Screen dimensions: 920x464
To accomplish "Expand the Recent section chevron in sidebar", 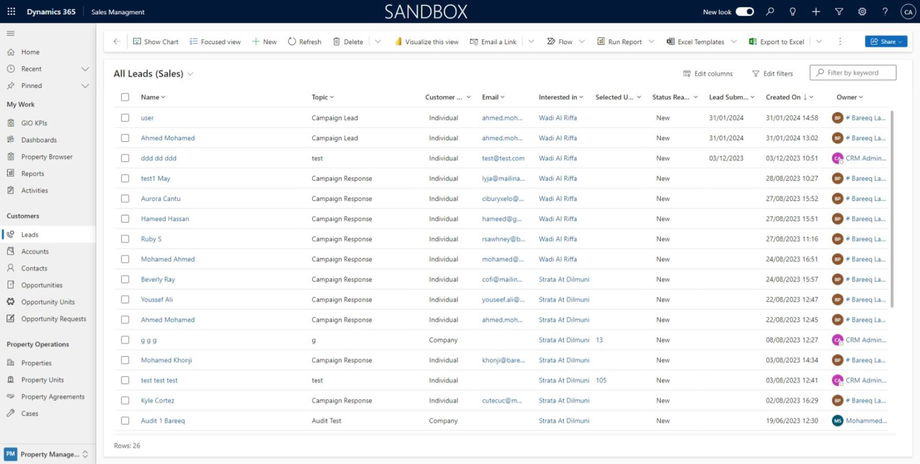I will [85, 69].
